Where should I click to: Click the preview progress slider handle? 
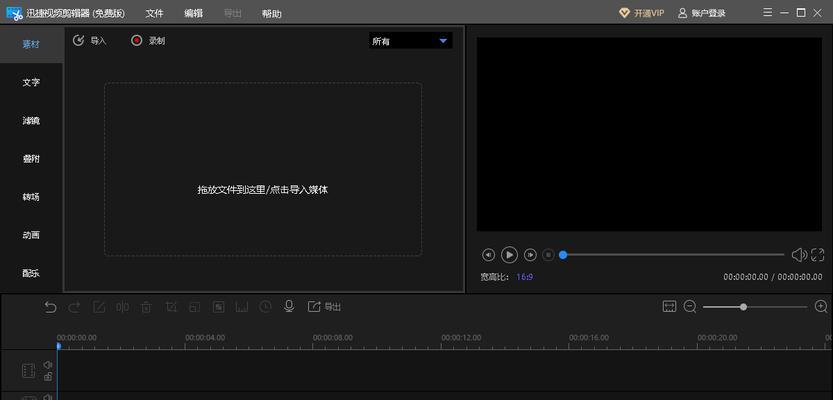(563, 255)
